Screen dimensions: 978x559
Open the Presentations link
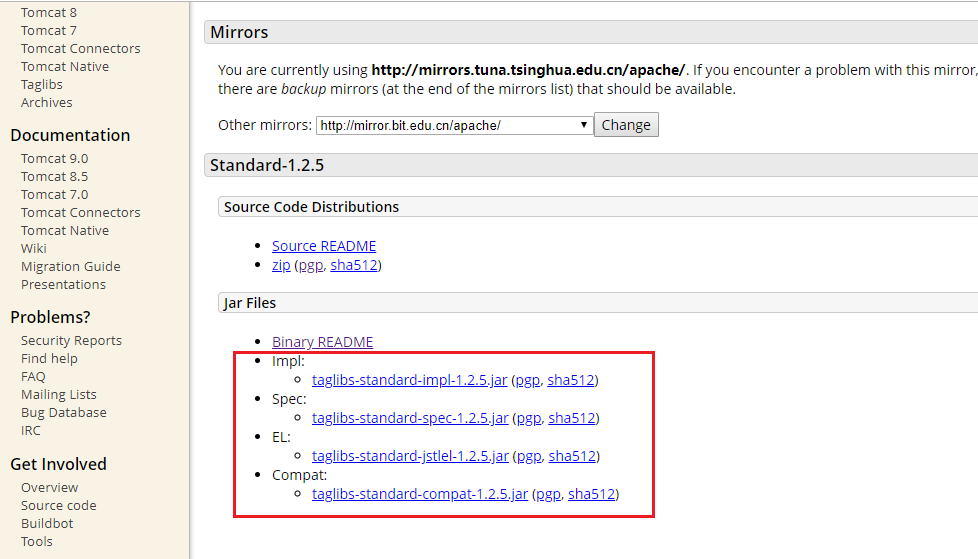[64, 284]
